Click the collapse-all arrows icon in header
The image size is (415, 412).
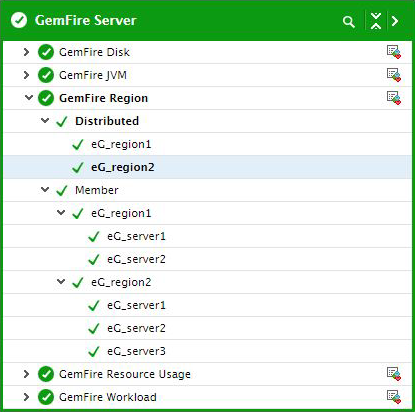point(376,21)
